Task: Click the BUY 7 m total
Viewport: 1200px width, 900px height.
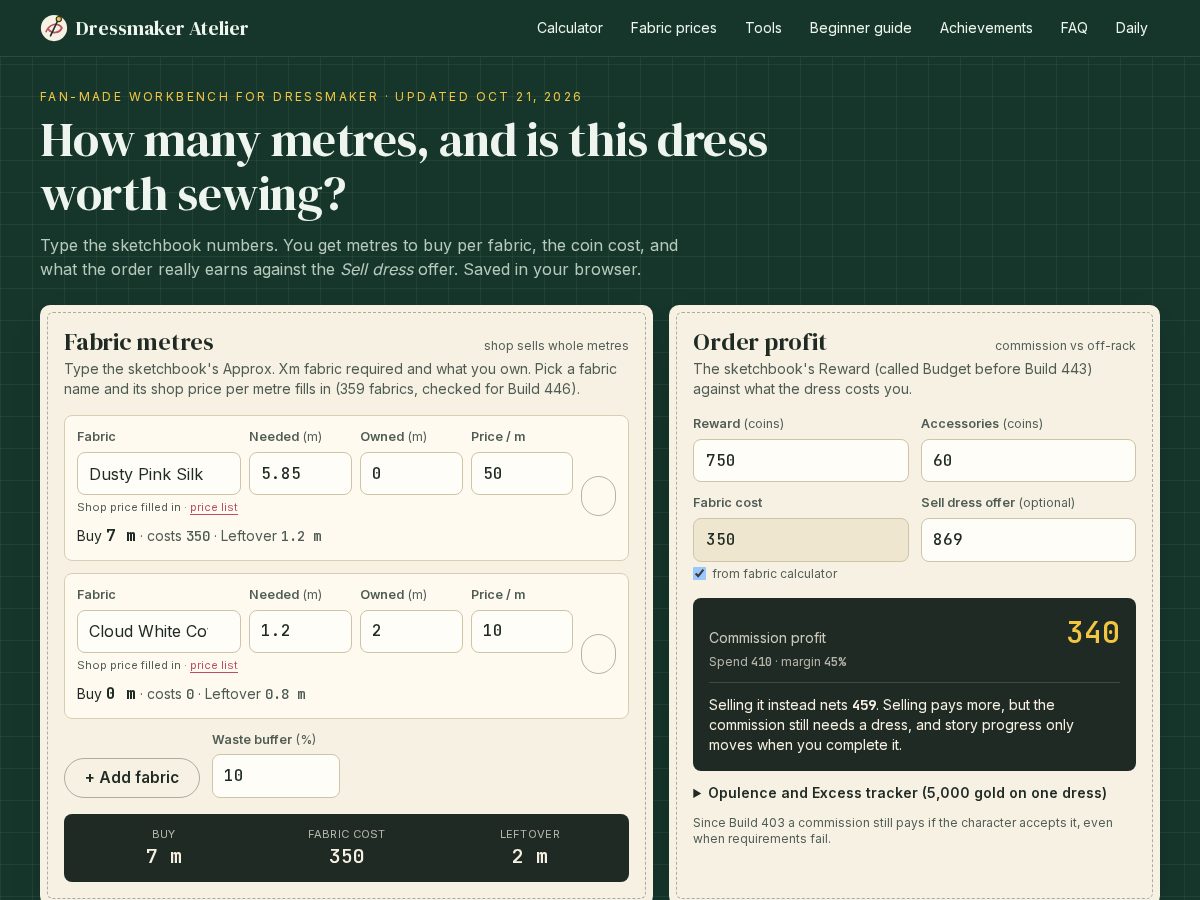Action: [x=164, y=848]
